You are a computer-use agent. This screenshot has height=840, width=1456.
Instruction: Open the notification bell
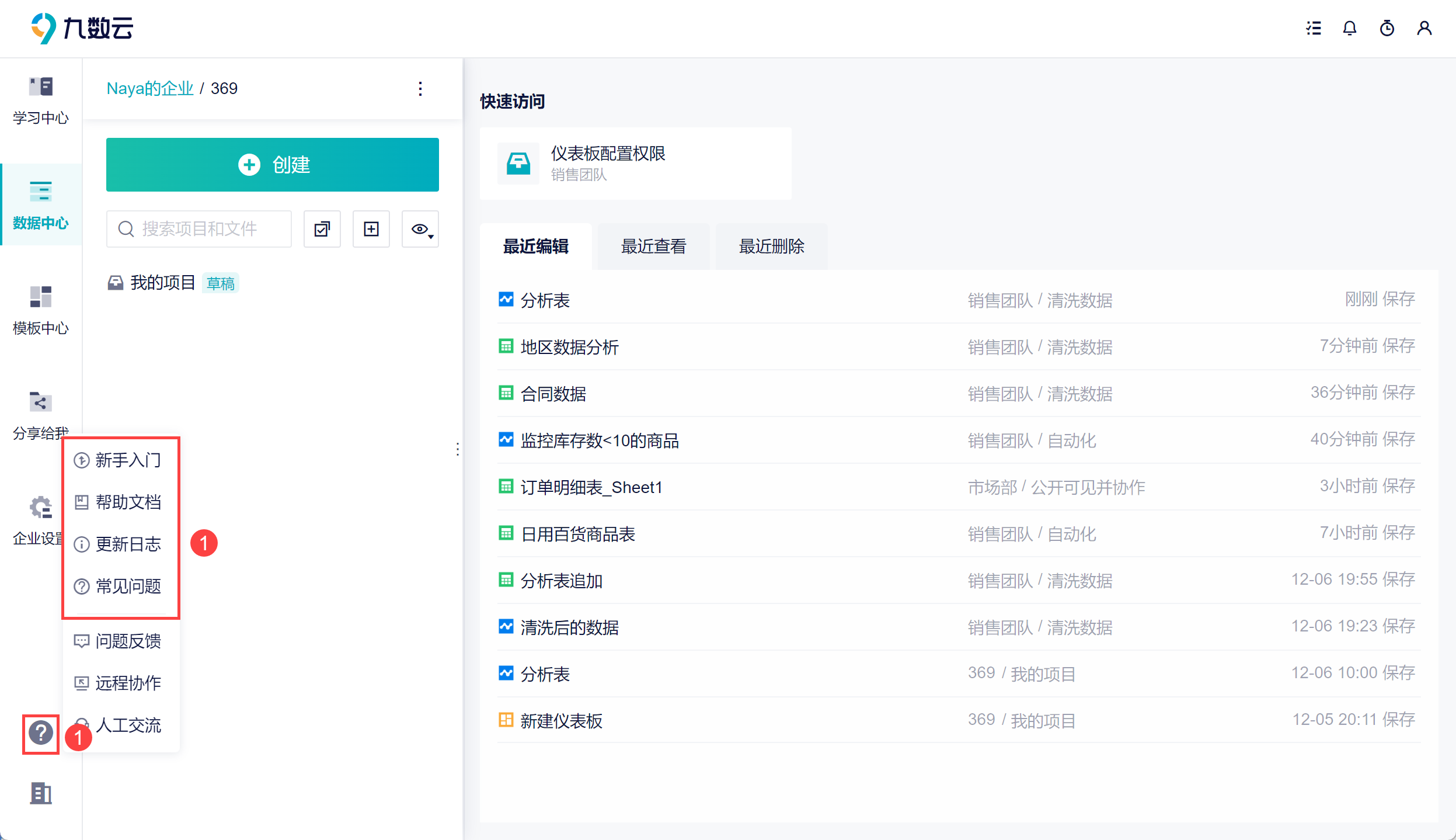pos(1349,28)
